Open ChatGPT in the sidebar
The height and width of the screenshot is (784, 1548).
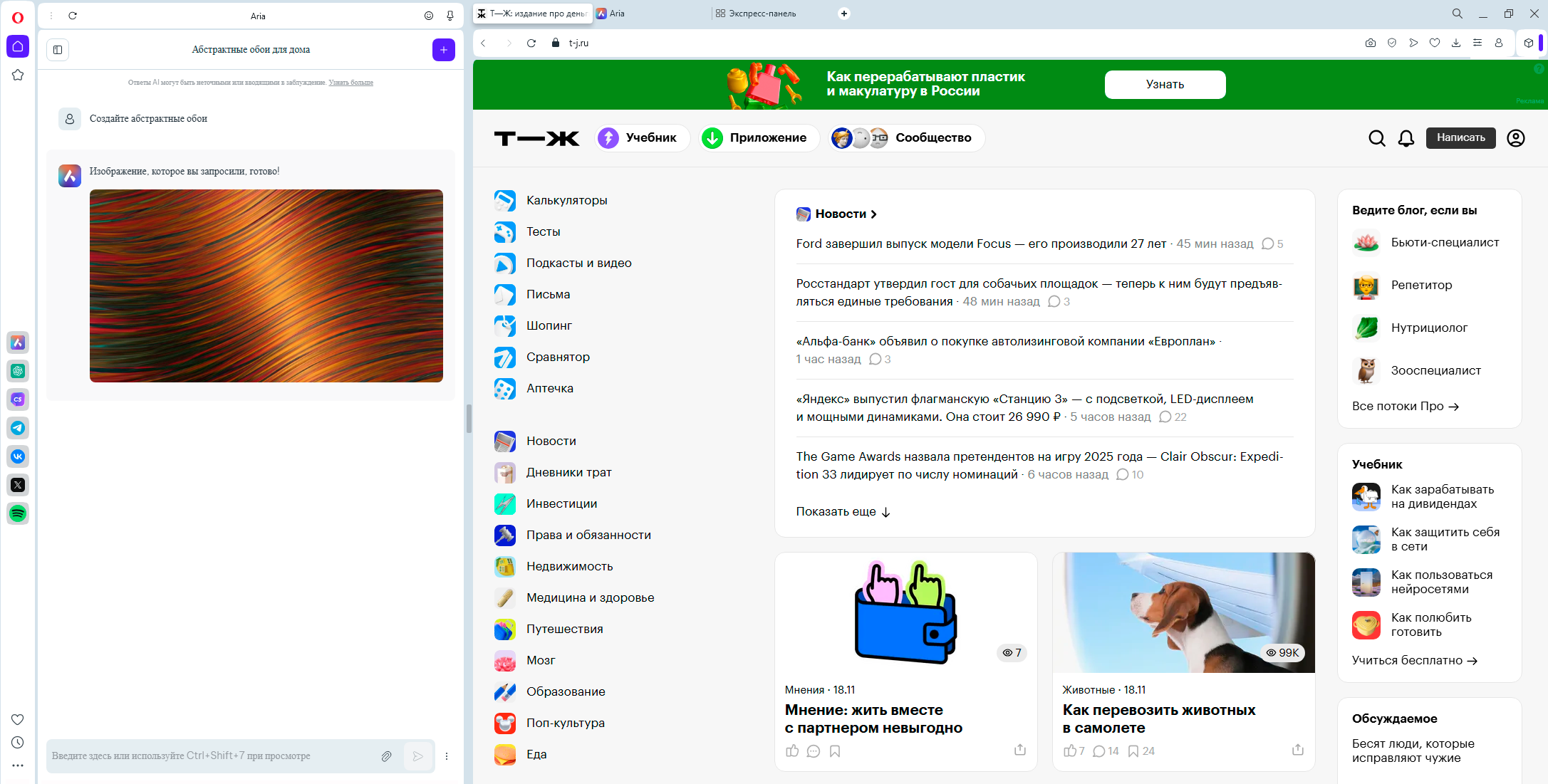18,371
